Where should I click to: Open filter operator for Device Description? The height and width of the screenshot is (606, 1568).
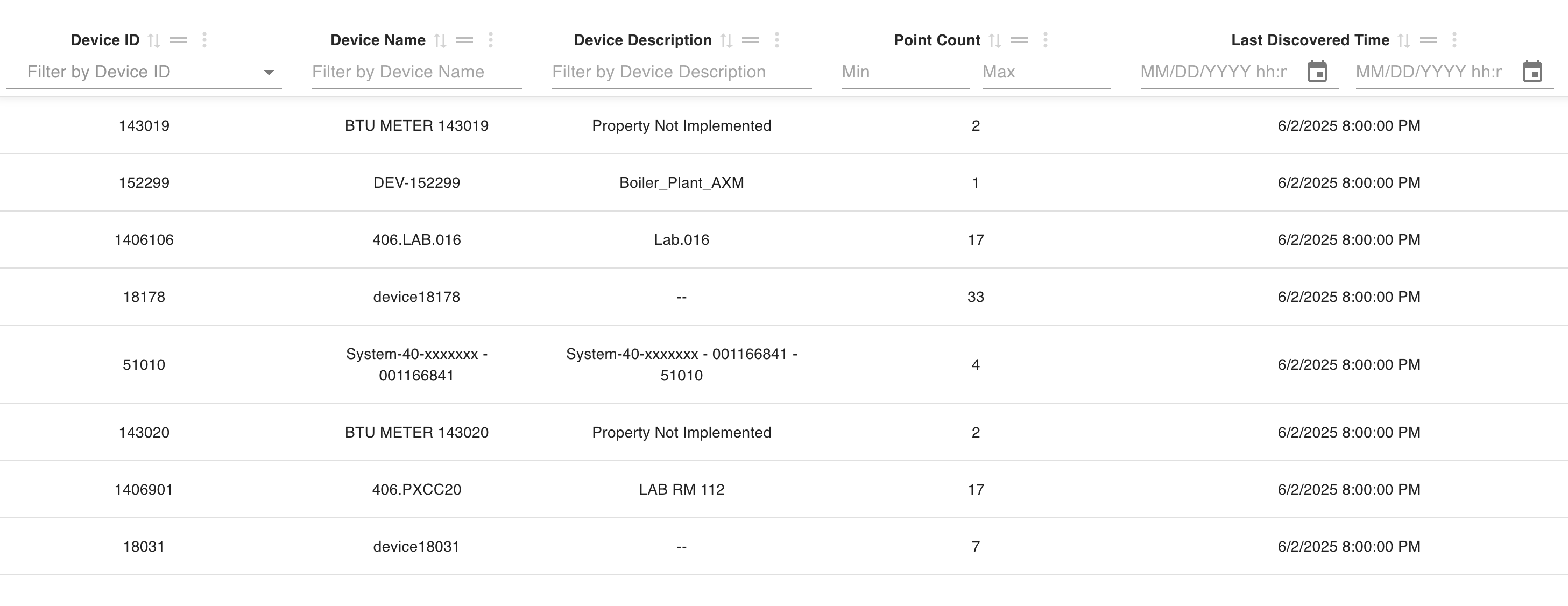pyautogui.click(x=751, y=40)
